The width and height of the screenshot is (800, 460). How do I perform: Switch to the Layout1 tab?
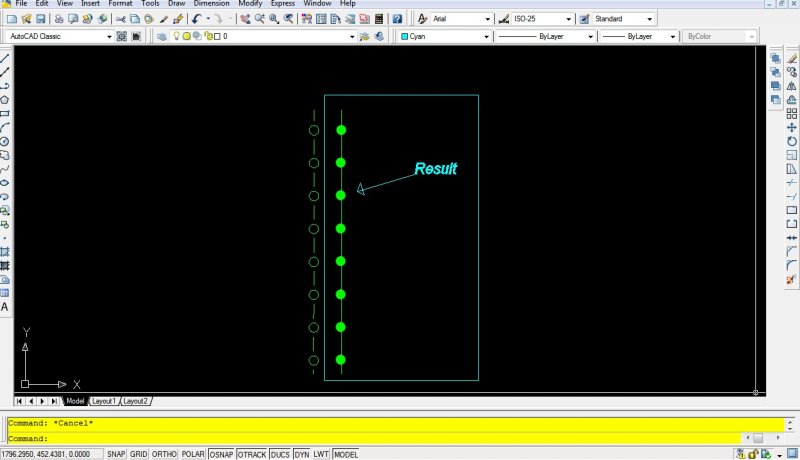[104, 401]
